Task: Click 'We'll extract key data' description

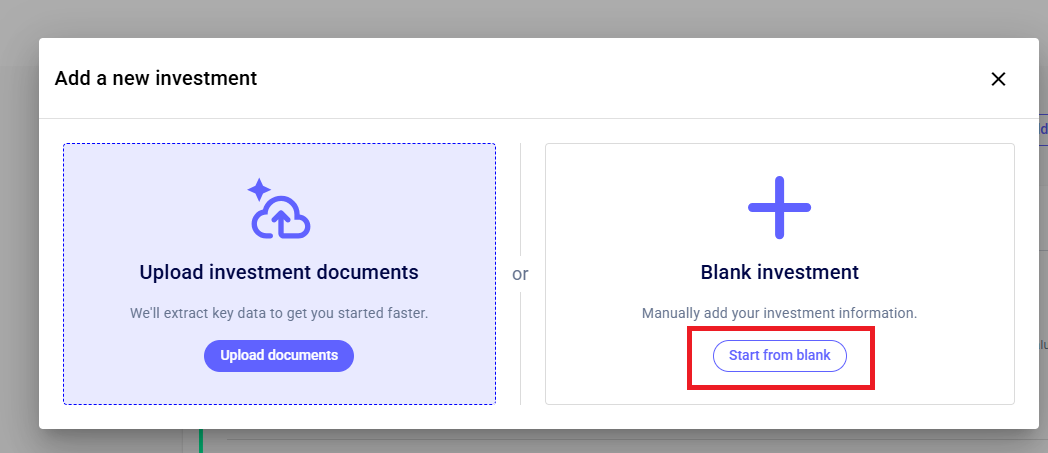Action: (279, 313)
